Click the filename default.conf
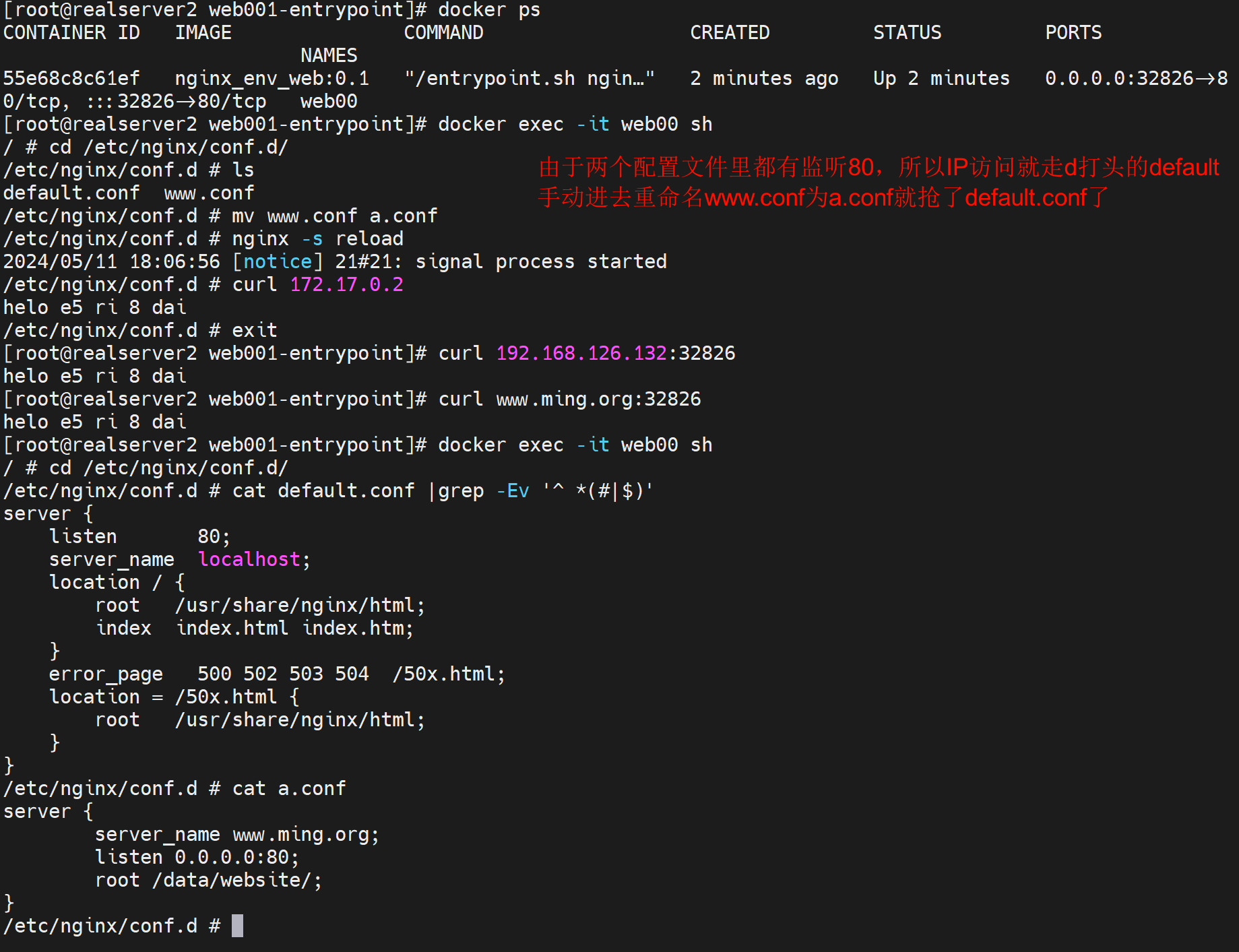The width and height of the screenshot is (1239, 952). pyautogui.click(x=71, y=192)
